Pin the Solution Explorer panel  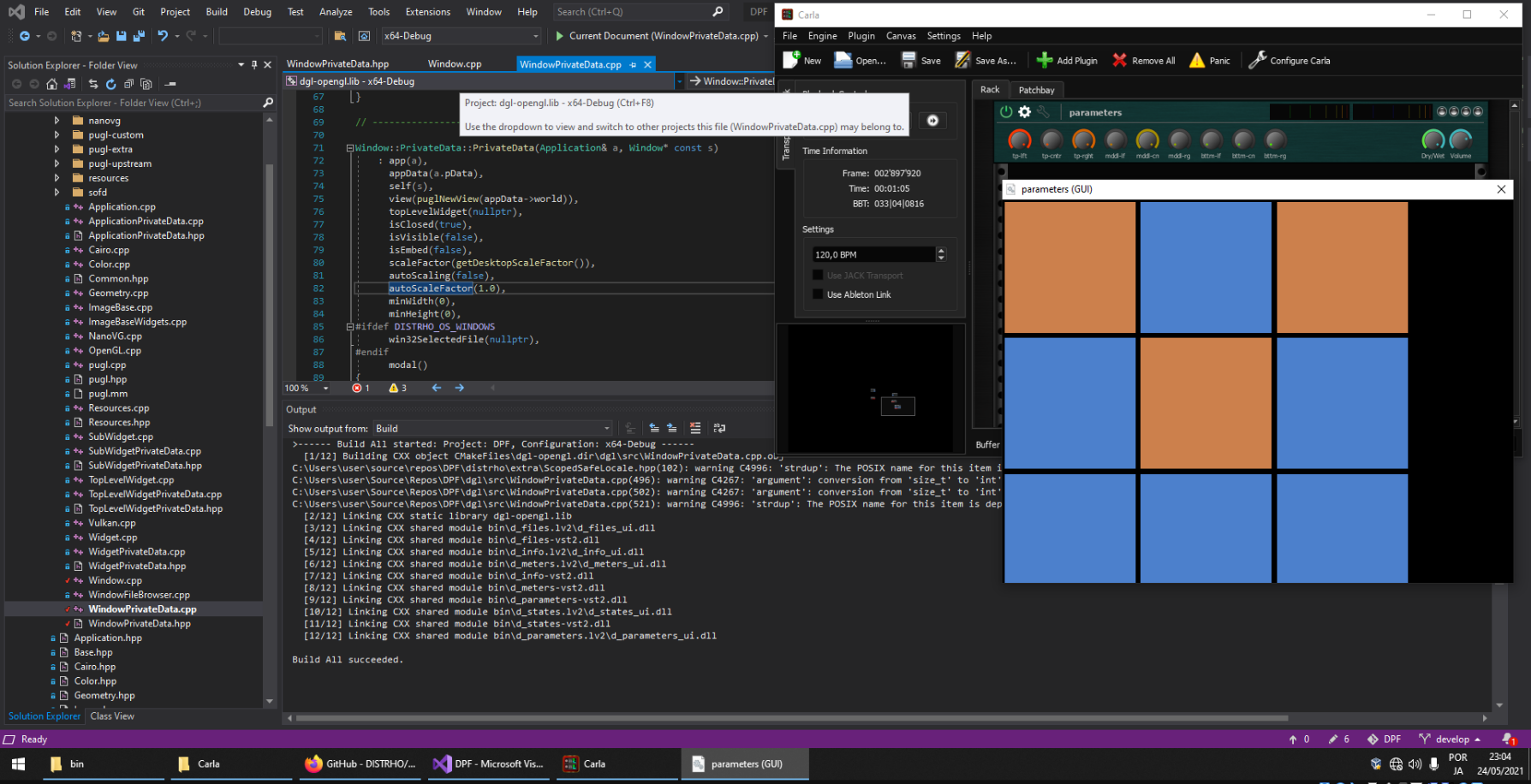pyautogui.click(x=254, y=65)
